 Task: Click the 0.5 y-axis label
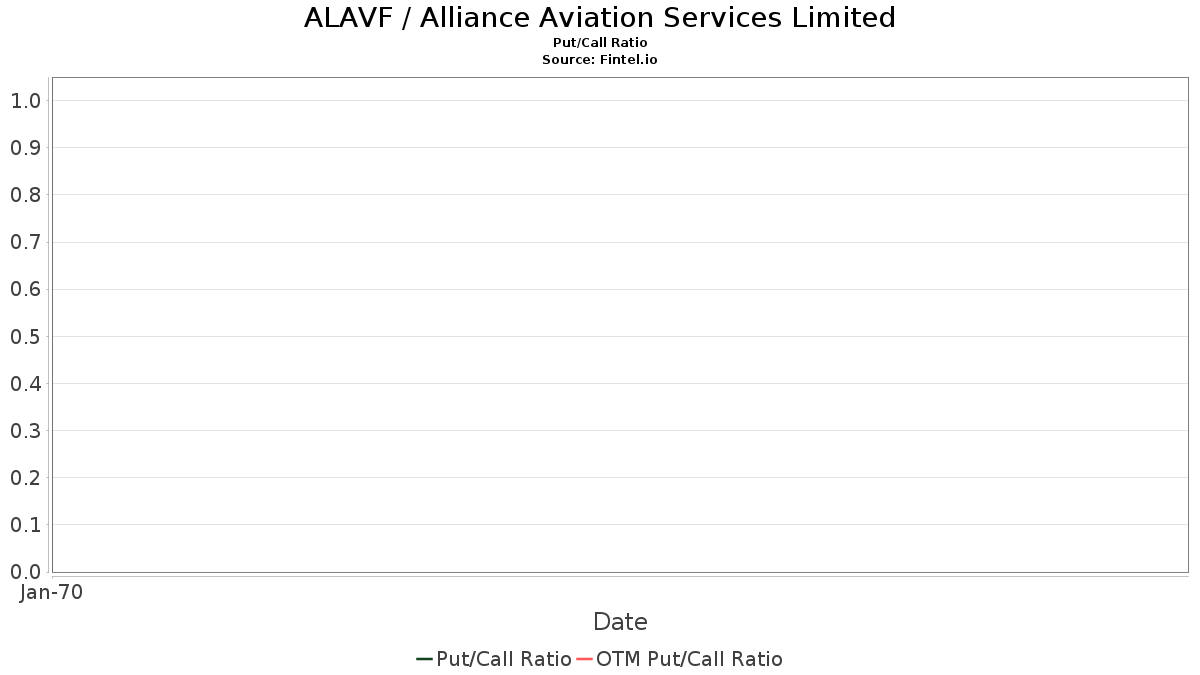click(x=25, y=337)
